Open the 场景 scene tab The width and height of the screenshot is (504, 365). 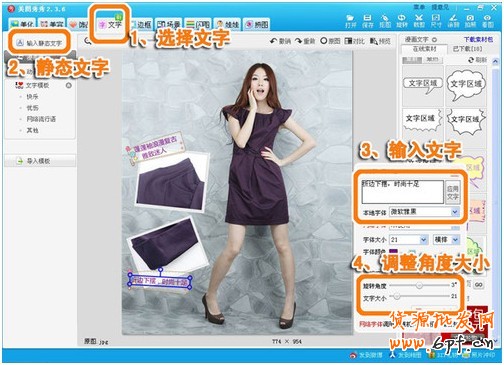point(169,24)
